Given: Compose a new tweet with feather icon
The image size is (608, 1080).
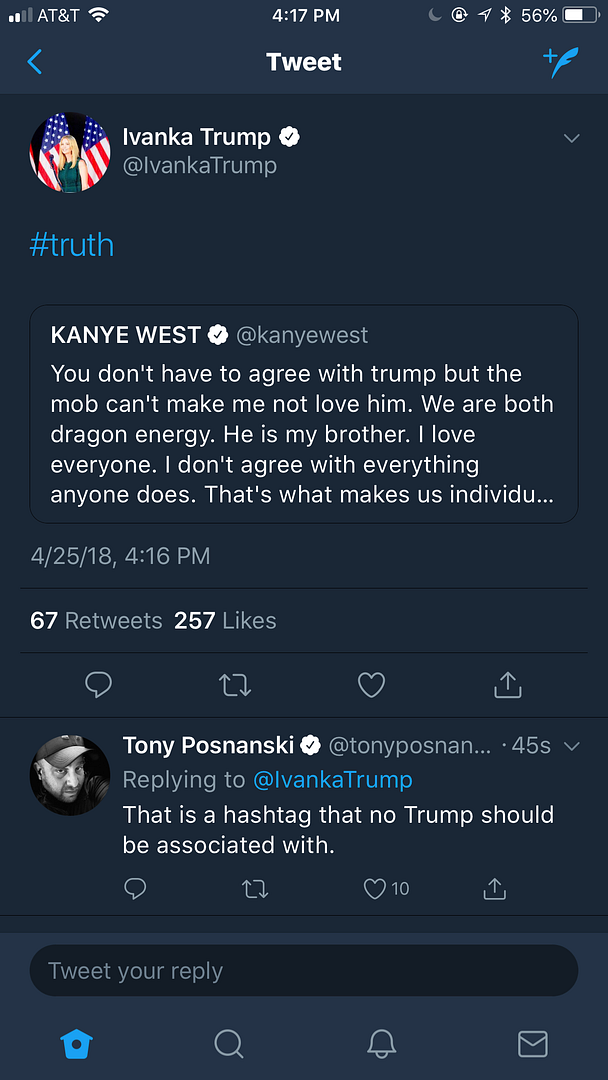Looking at the screenshot, I should (x=561, y=62).
